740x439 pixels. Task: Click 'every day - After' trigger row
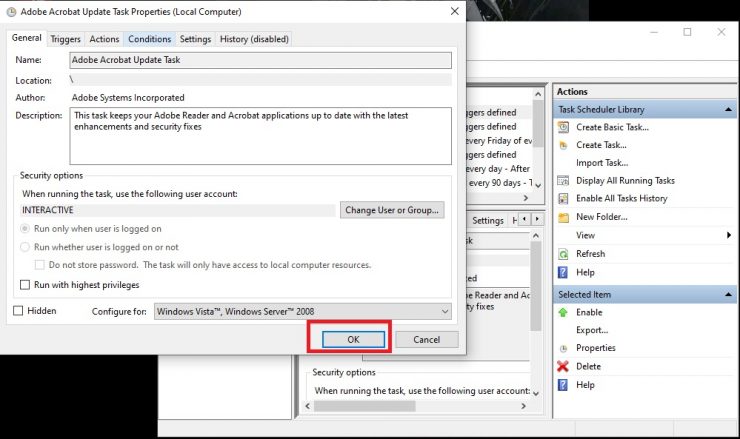[499, 169]
